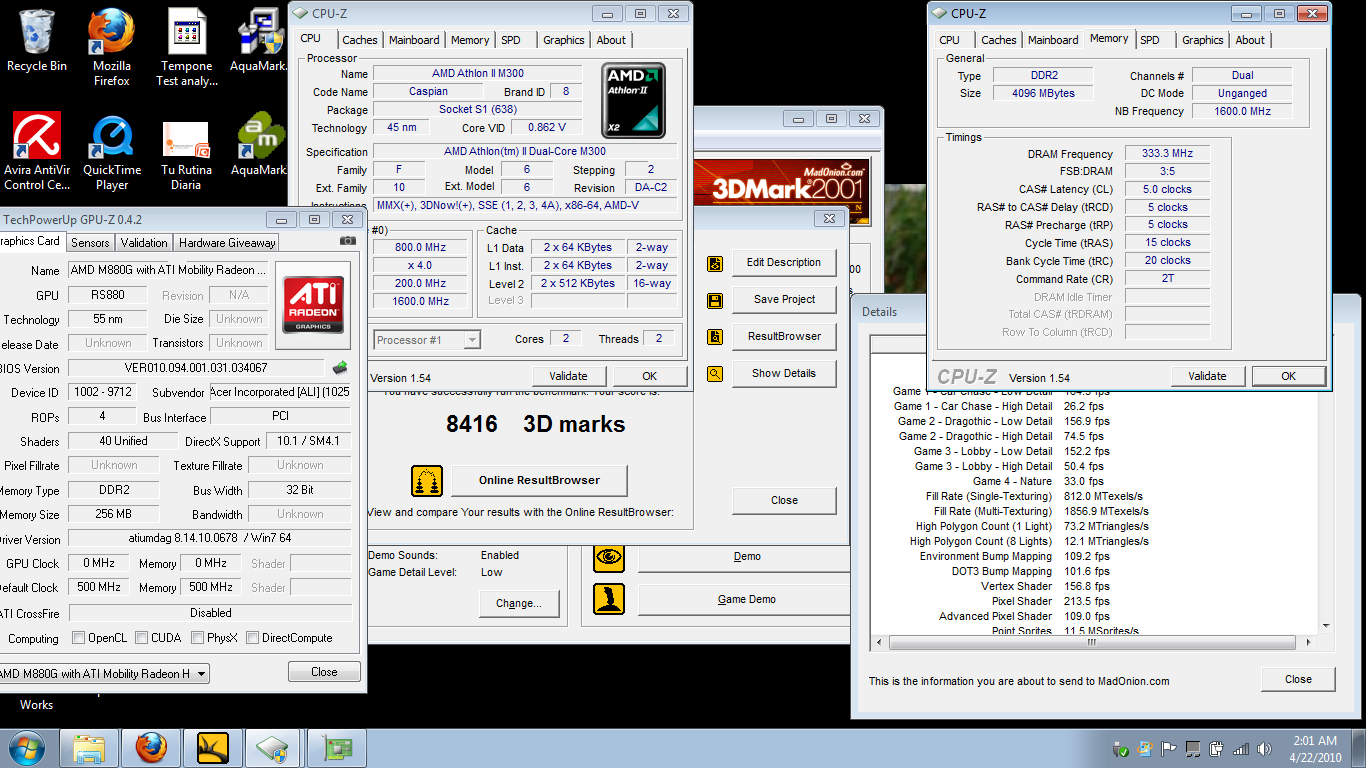Open Windows Explorer from taskbar
Image resolution: width=1366 pixels, height=768 pixels.
coord(90,748)
